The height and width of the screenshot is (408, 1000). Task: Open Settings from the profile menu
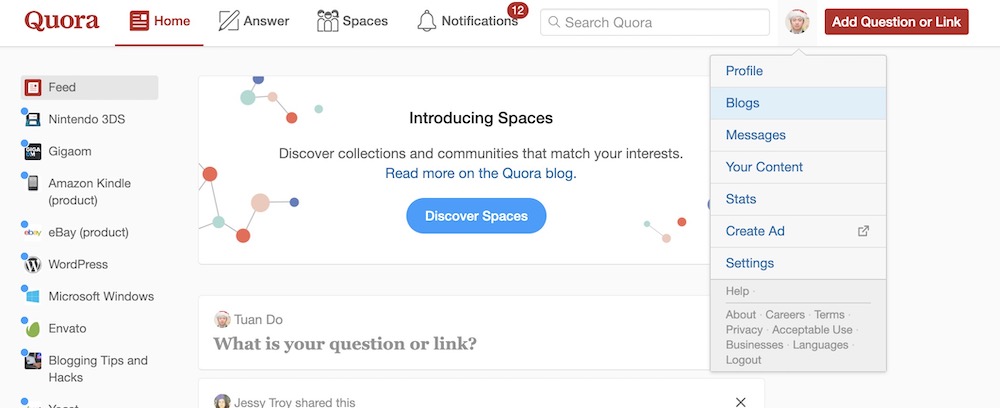[750, 263]
